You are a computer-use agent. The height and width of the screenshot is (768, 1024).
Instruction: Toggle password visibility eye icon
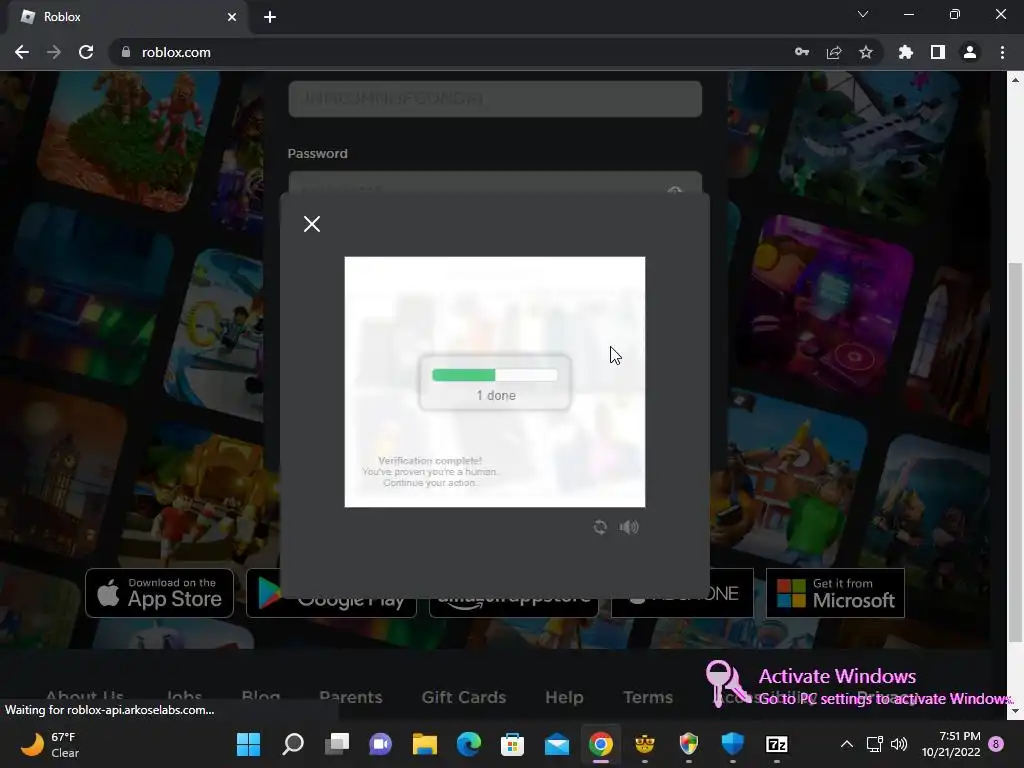click(x=675, y=191)
